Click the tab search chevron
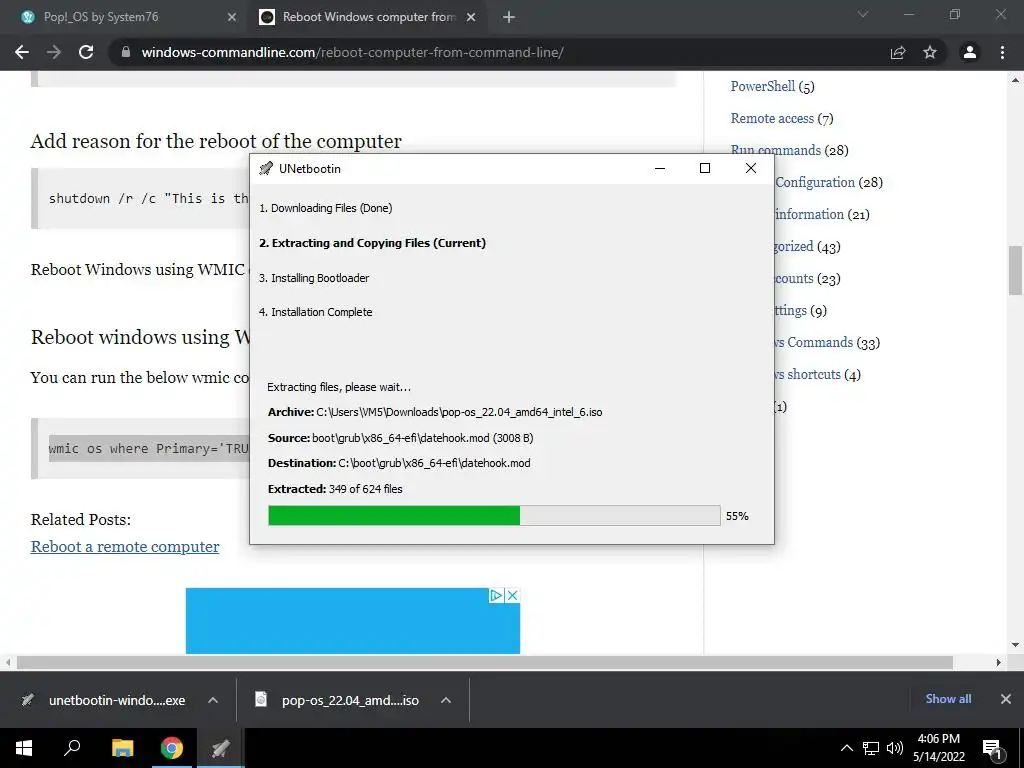This screenshot has height=768, width=1024. pyautogui.click(x=863, y=14)
